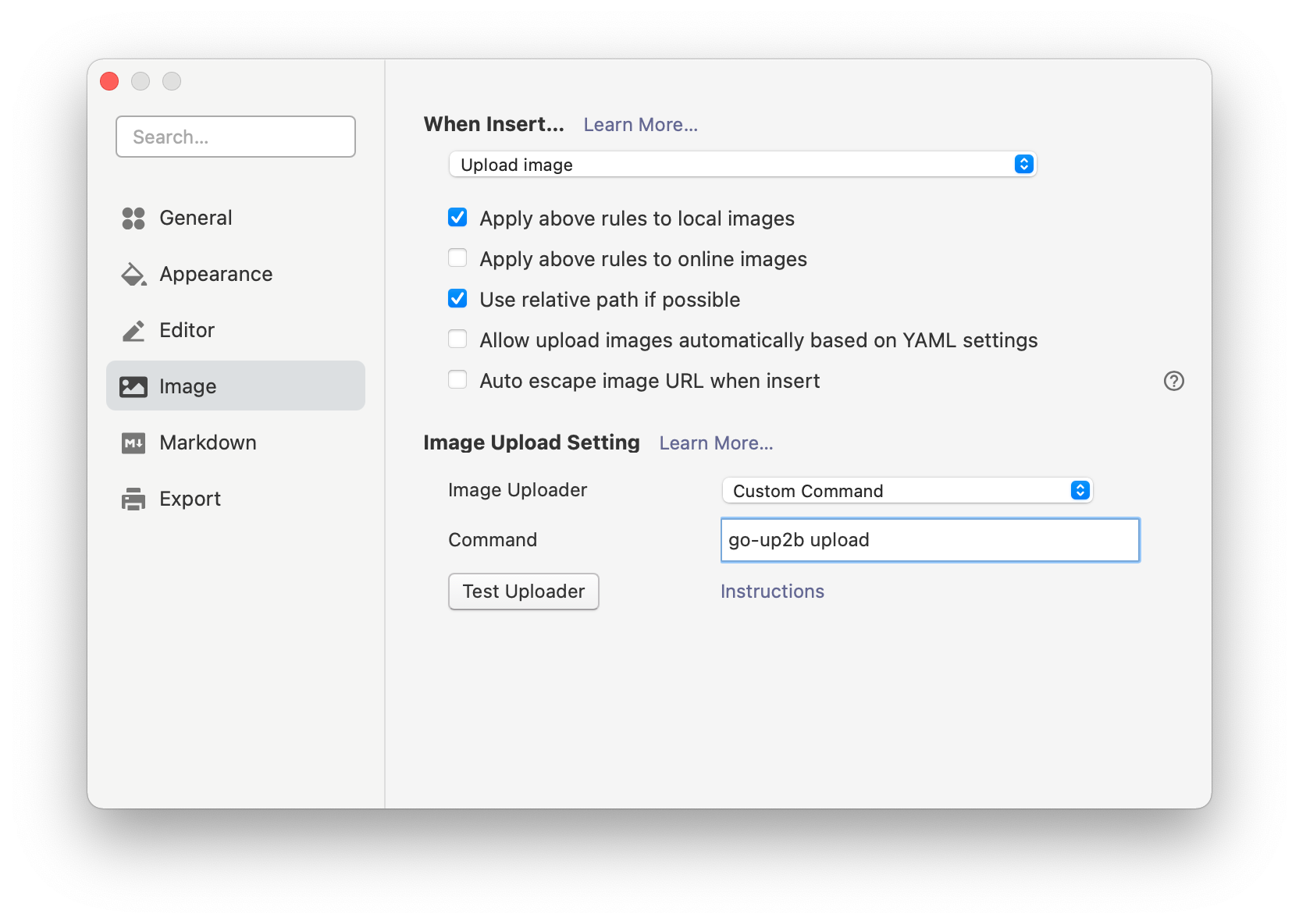Open the Markdown settings section

236,442
